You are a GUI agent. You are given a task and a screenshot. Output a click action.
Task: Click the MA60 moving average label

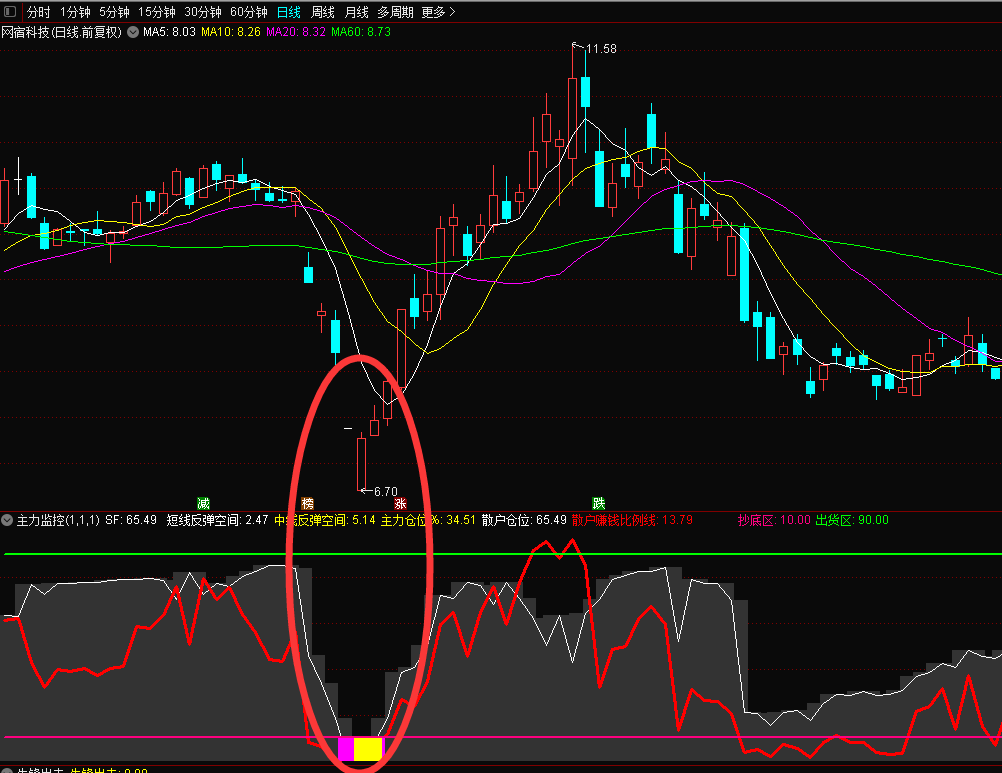coord(361,32)
